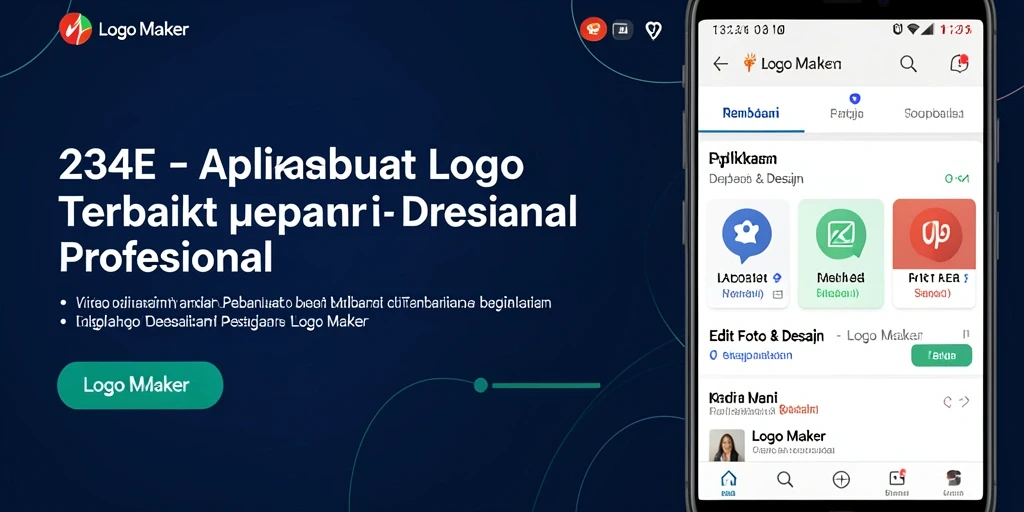Click the Logo Maker logo in banner header
Screen dimensions: 1024x512
pos(124,29)
